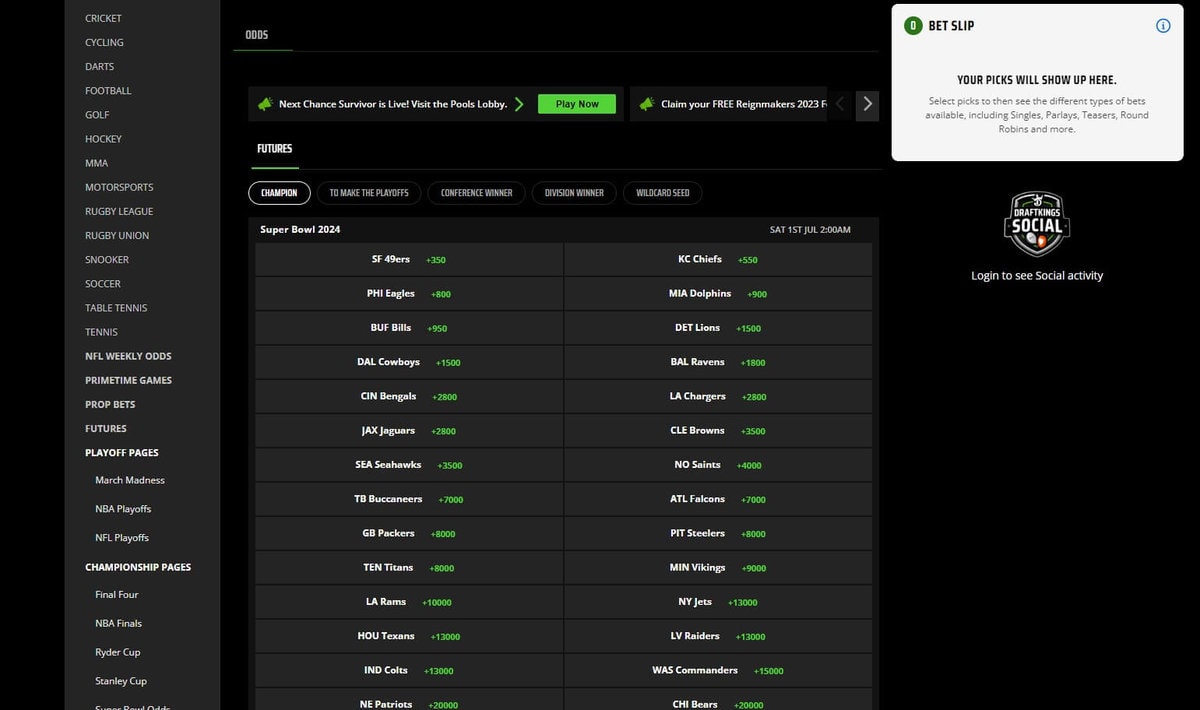Viewport: 1200px width, 710px height.
Task: Open Primetime Games link
Action: click(128, 380)
